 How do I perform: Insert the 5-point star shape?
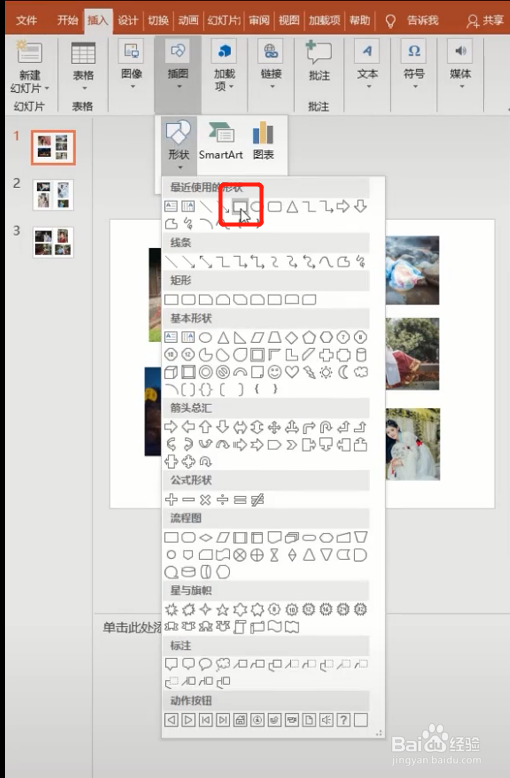[x=223, y=609]
